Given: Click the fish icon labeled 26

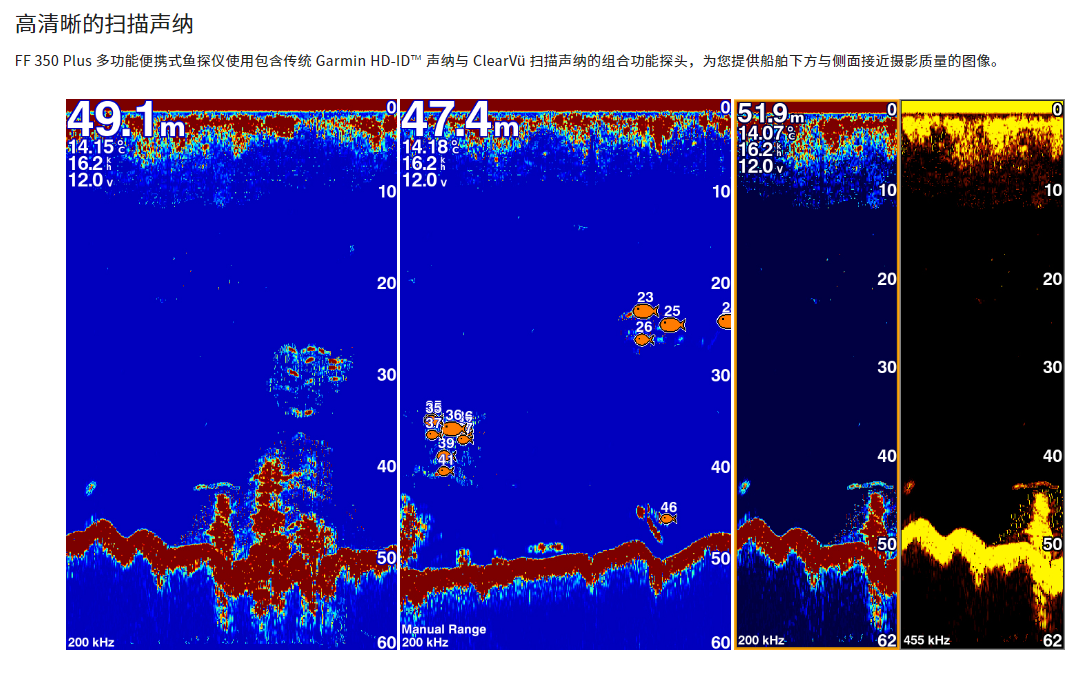Looking at the screenshot, I should tap(644, 340).
